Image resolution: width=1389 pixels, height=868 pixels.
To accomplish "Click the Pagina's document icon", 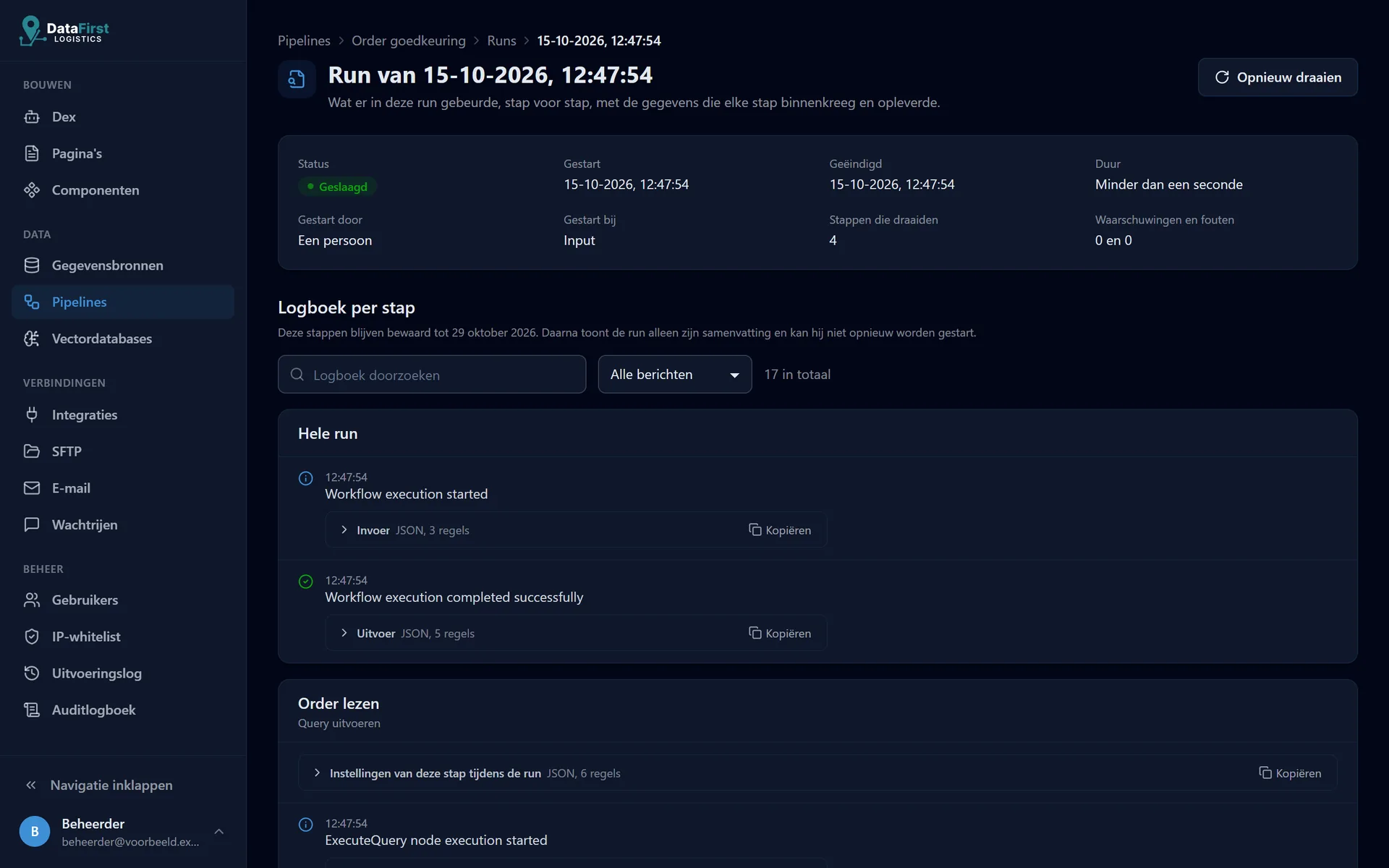I will [32, 153].
